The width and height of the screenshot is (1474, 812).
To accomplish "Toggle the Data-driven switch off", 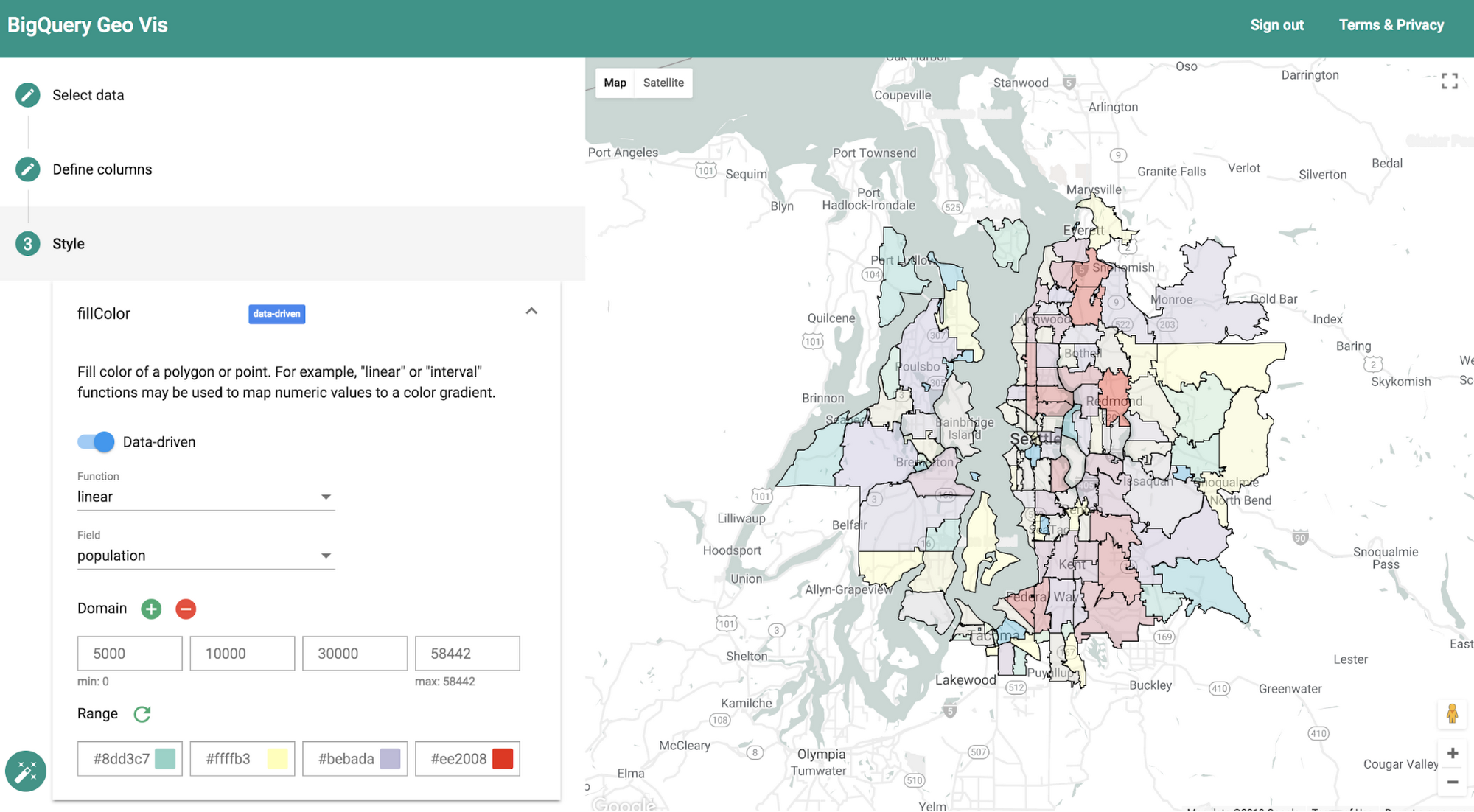I will pyautogui.click(x=96, y=442).
